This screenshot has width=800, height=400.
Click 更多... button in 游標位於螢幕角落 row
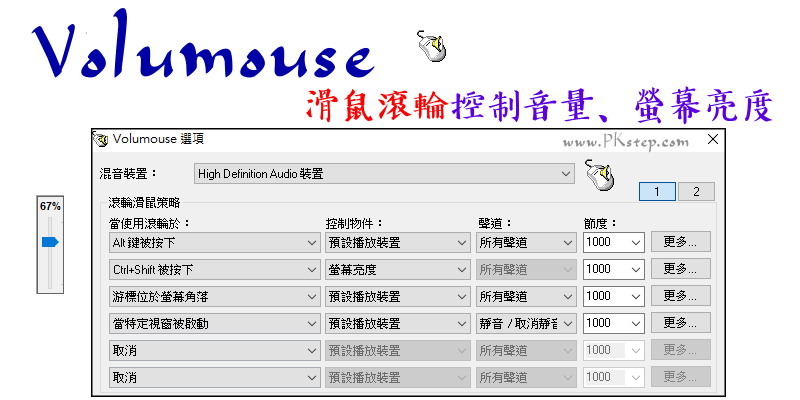[x=681, y=295]
